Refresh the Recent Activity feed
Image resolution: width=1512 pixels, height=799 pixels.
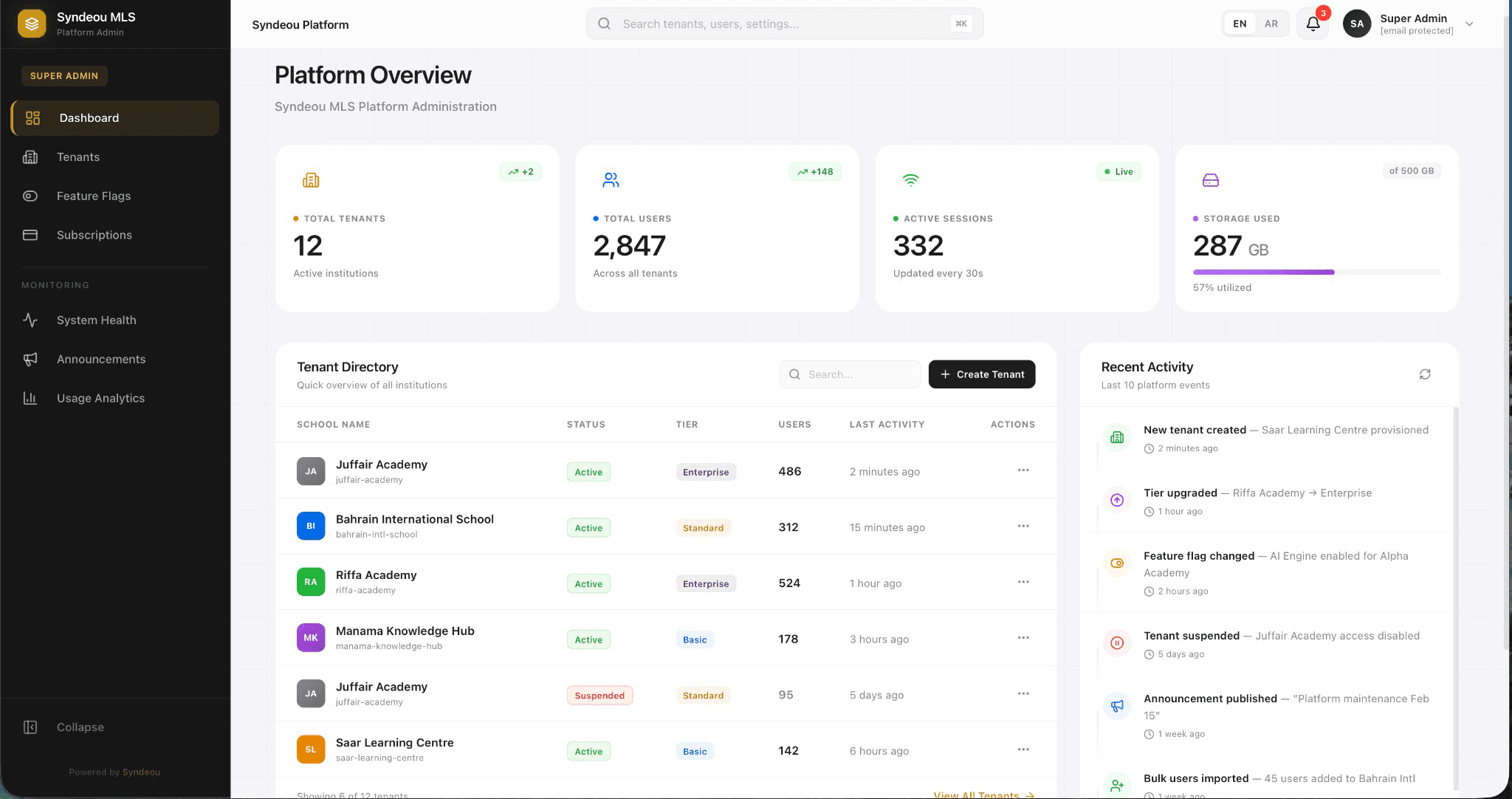(x=1425, y=374)
